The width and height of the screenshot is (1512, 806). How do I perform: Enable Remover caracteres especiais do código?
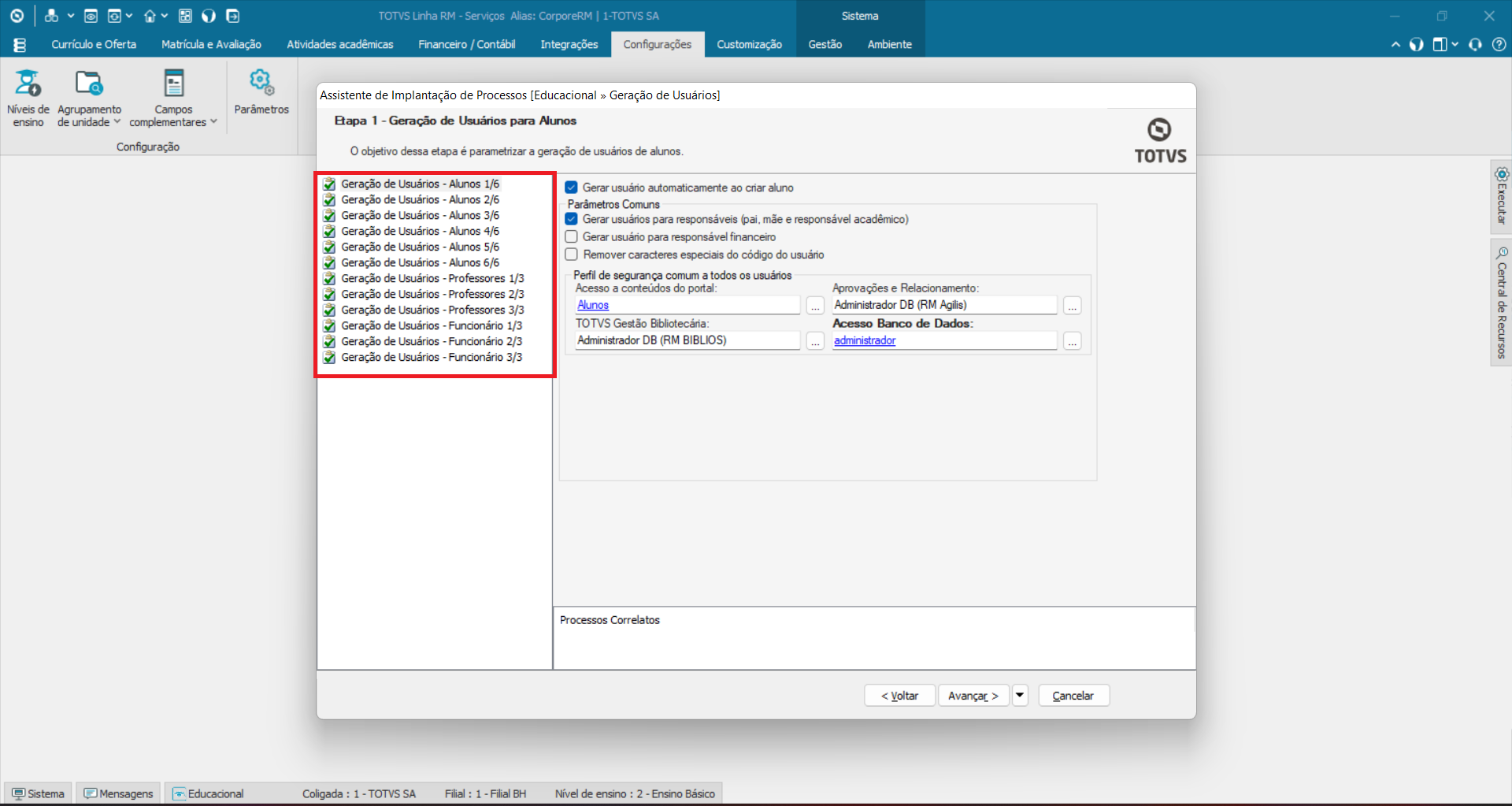[x=572, y=254]
